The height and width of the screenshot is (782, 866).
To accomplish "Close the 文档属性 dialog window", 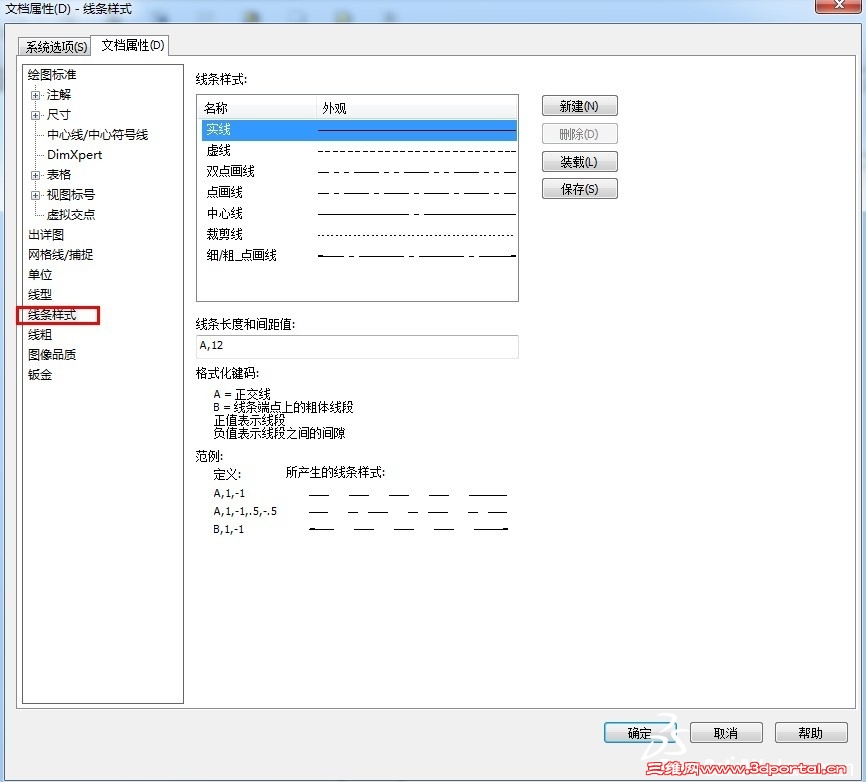I will coord(839,5).
